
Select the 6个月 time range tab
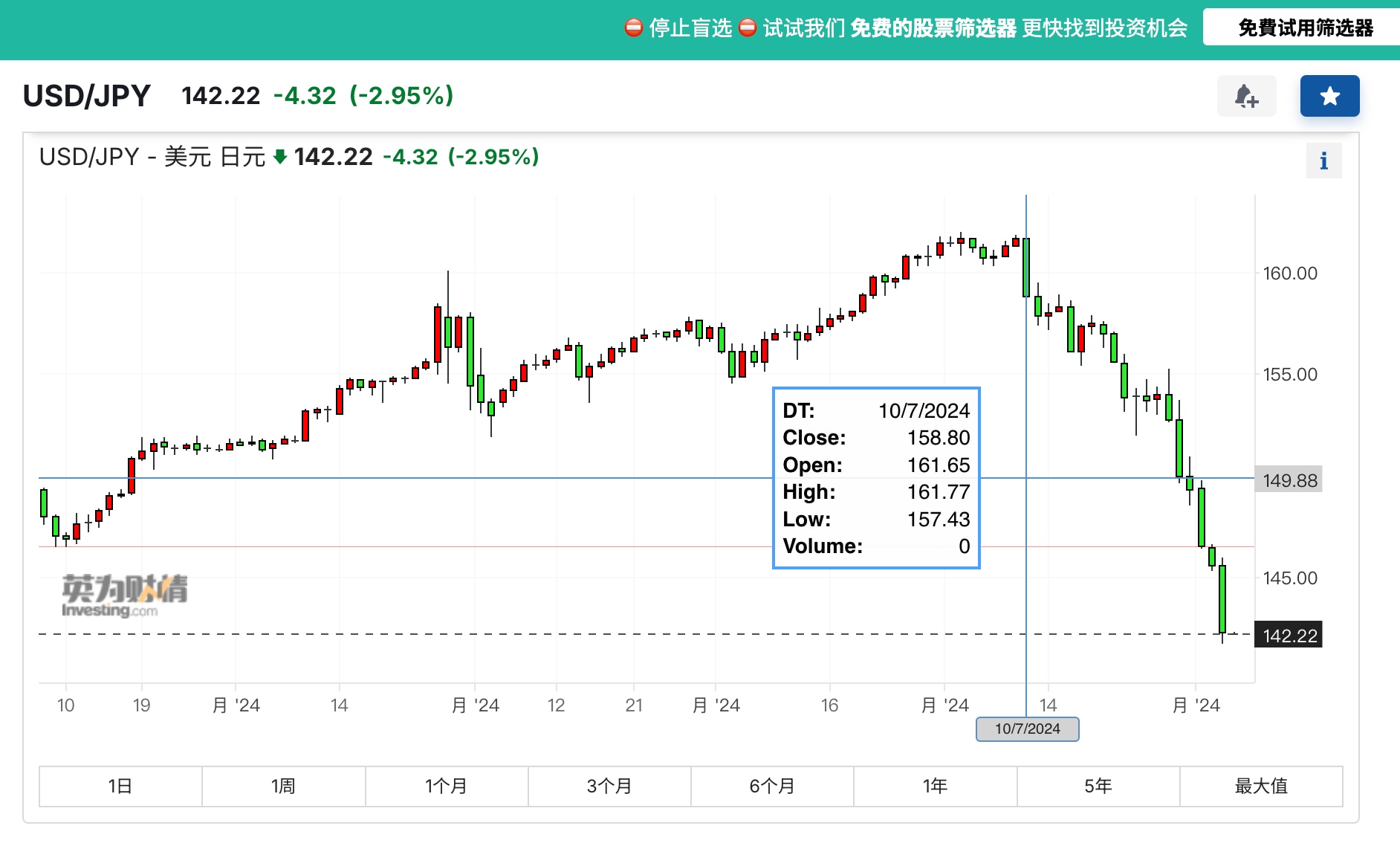pos(772,786)
